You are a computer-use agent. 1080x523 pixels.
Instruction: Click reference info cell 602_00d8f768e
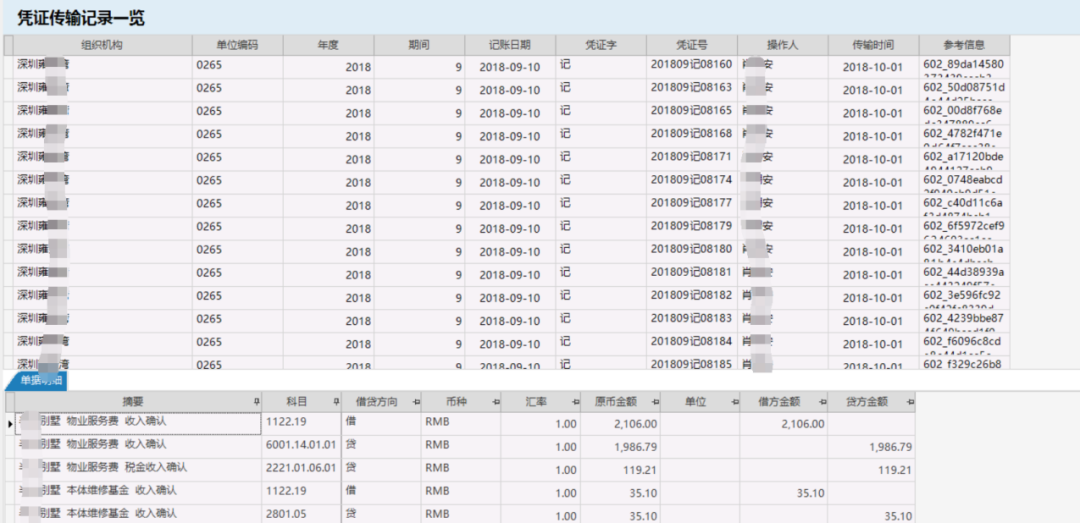point(964,114)
